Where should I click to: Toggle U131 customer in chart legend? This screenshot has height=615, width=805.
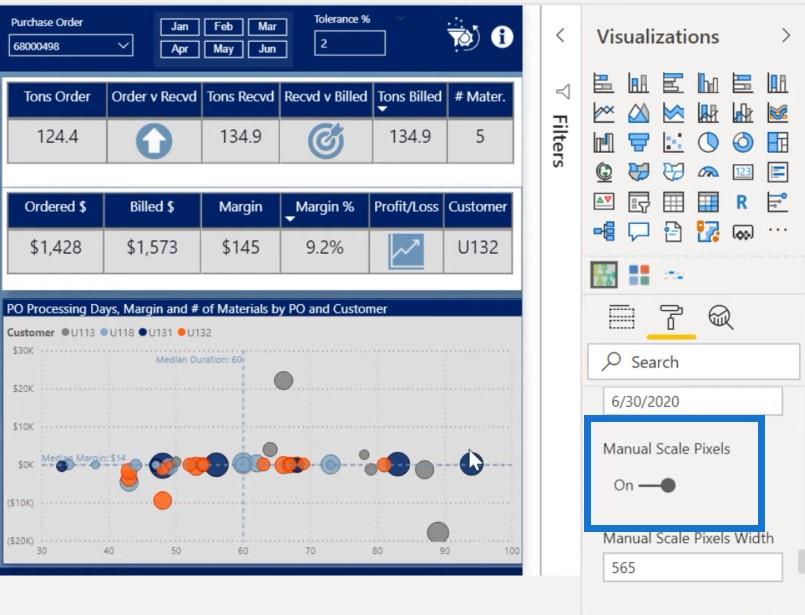[x=156, y=332]
